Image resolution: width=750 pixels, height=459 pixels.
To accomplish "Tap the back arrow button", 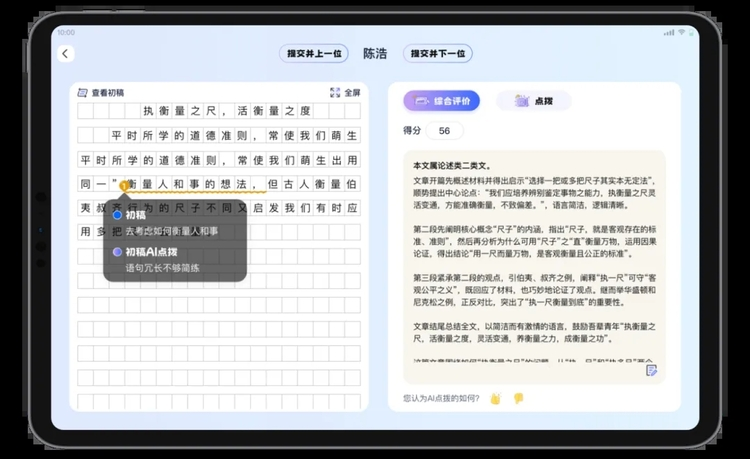I will 66,54.
